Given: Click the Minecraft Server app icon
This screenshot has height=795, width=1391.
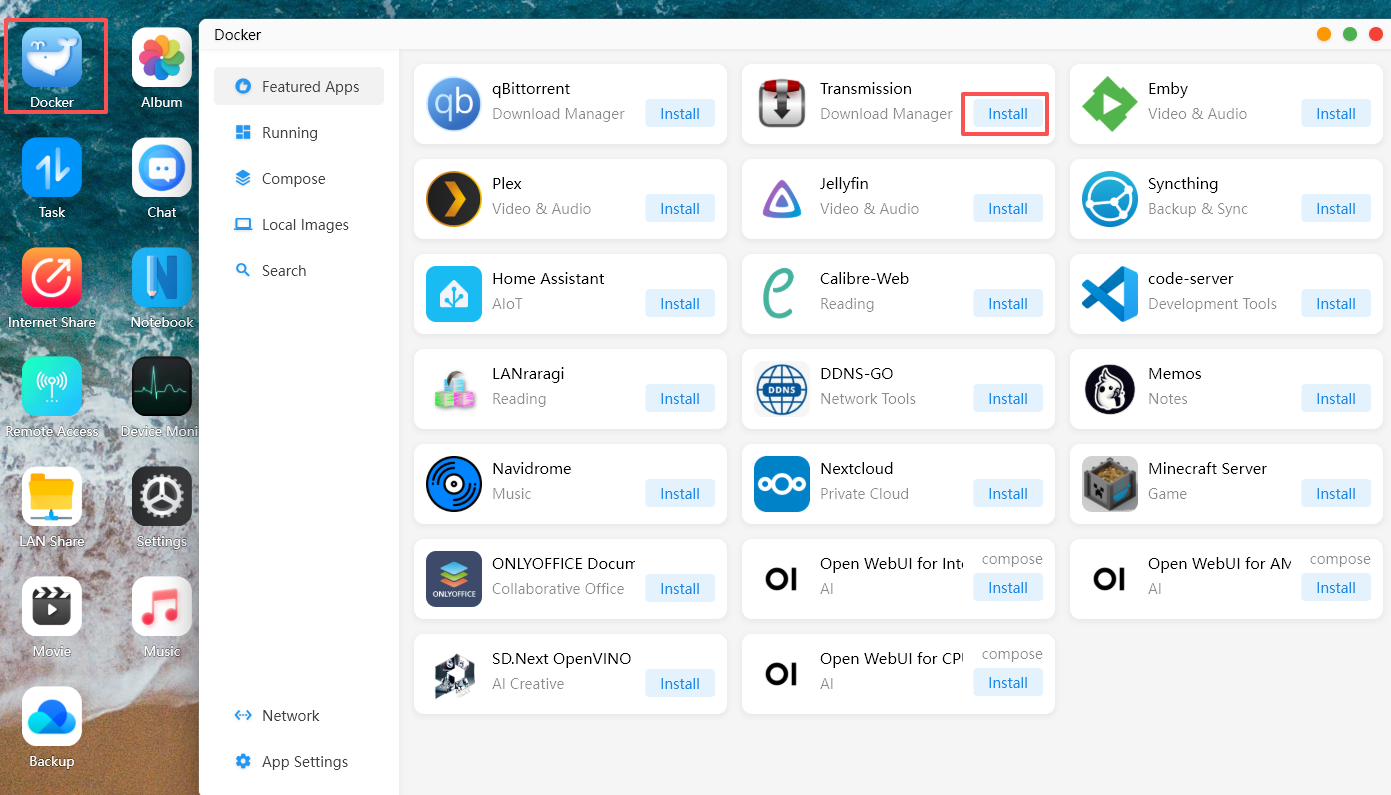Looking at the screenshot, I should point(1110,484).
